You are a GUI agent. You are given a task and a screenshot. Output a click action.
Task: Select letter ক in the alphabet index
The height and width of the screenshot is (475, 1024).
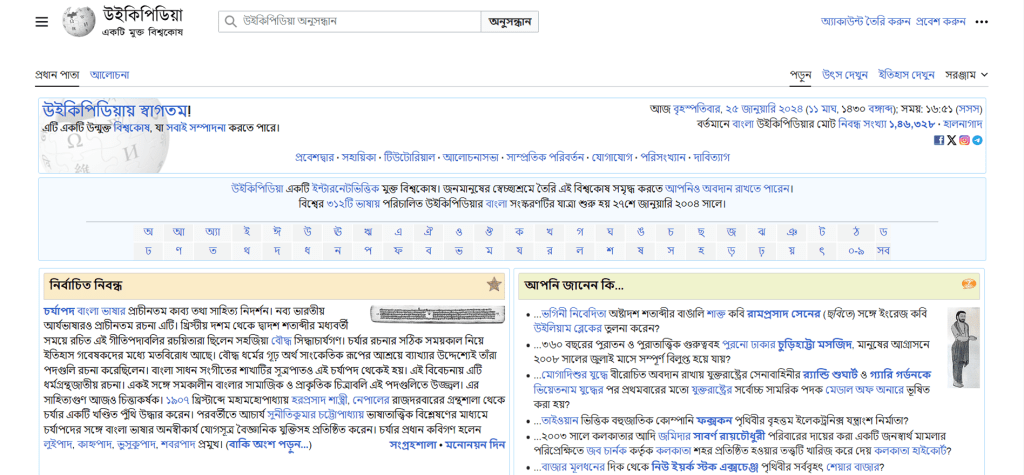pos(519,232)
